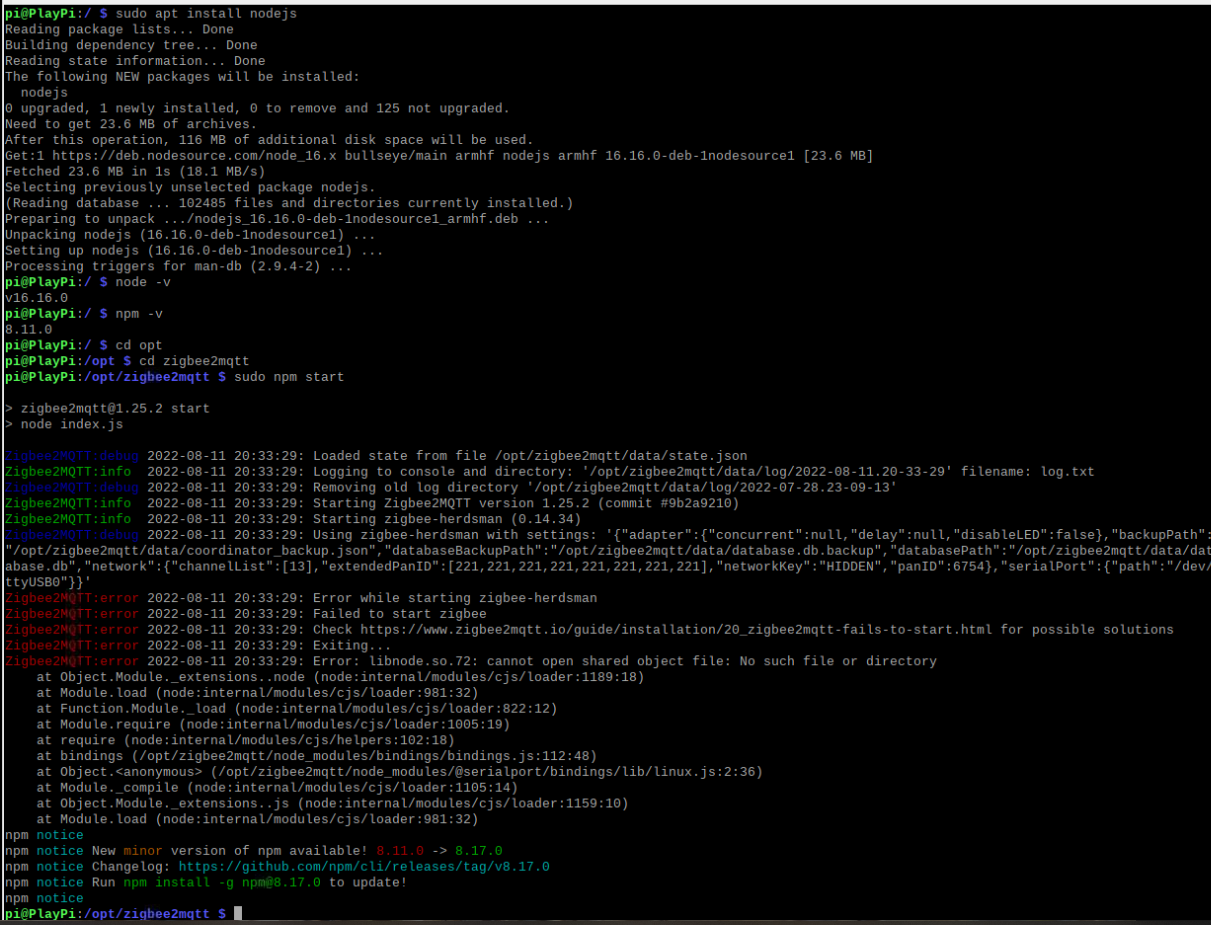Viewport: 1211px width, 925px height.
Task: Click the 'Error while starting zigbee-herdsman' line
Action: point(301,598)
